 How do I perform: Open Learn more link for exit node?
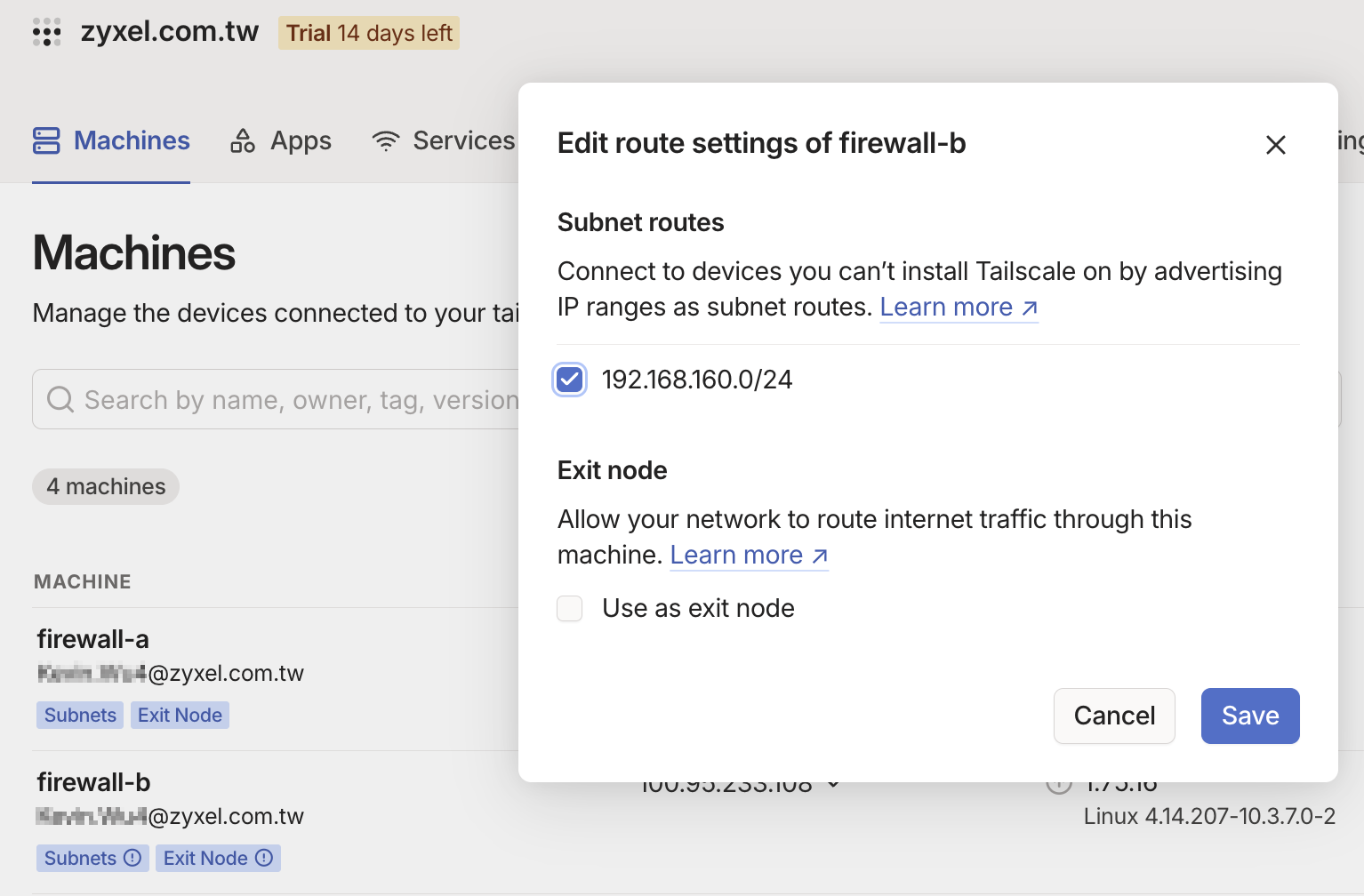pyautogui.click(x=748, y=555)
